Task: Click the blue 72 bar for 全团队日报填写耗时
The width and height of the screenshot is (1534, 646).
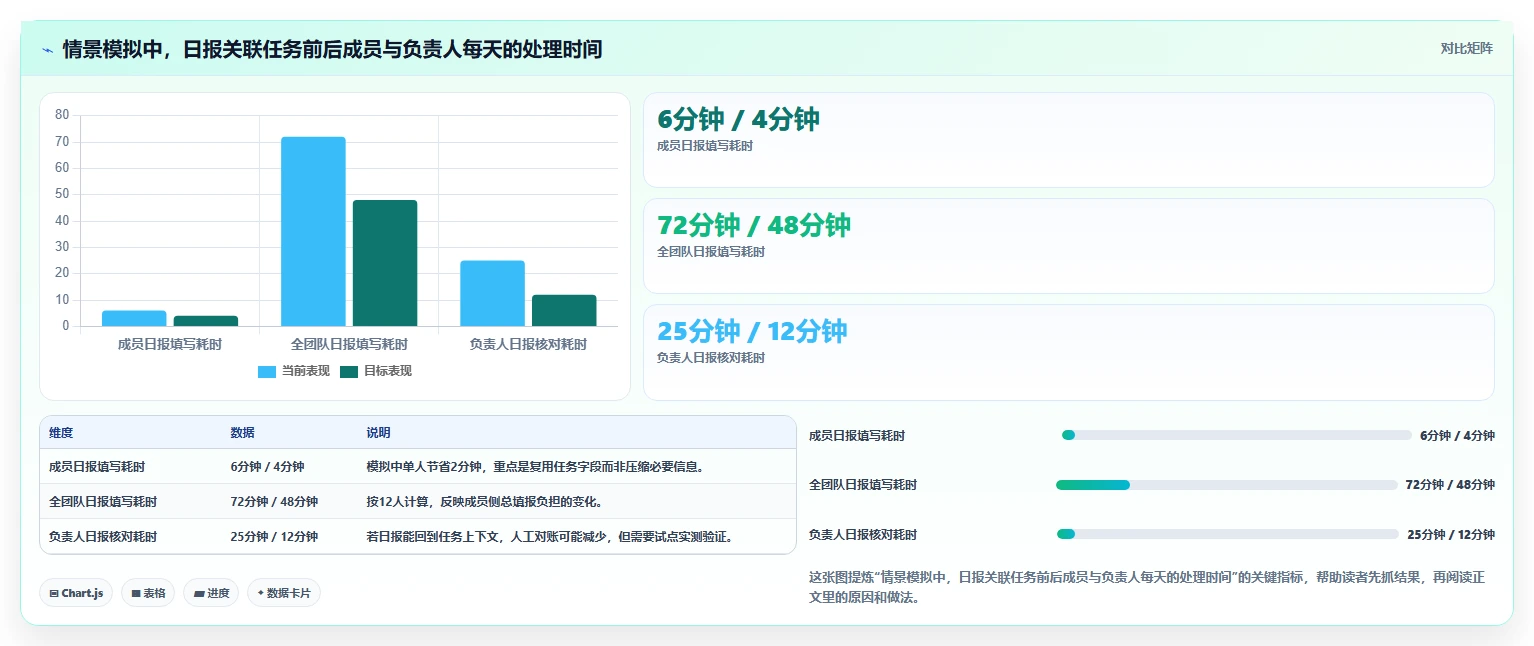Action: click(313, 231)
